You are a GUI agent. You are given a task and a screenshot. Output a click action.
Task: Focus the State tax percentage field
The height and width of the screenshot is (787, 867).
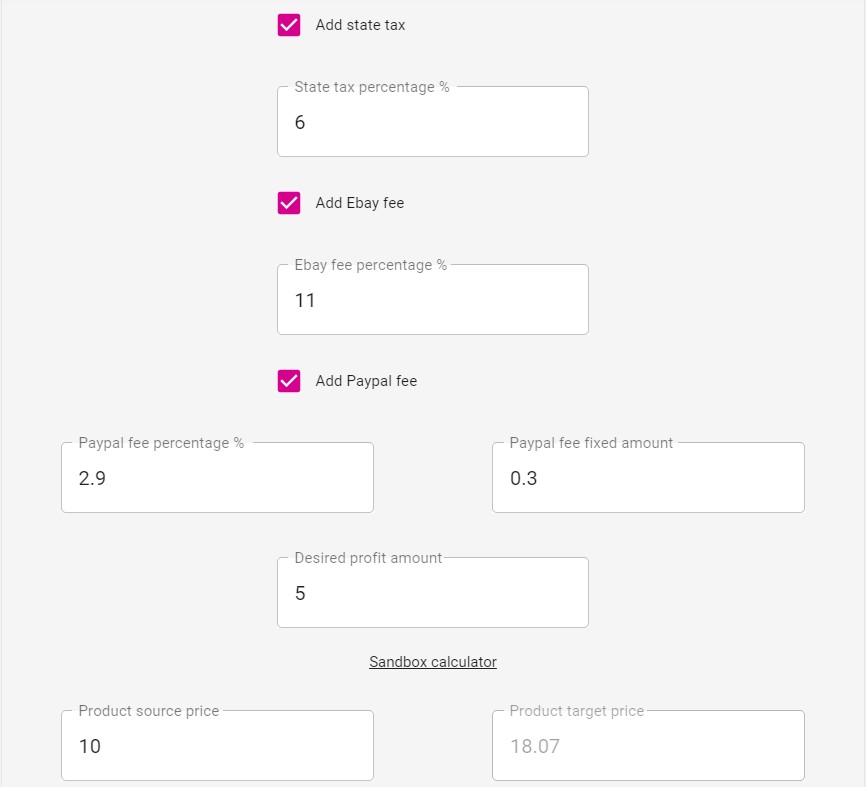coord(432,122)
